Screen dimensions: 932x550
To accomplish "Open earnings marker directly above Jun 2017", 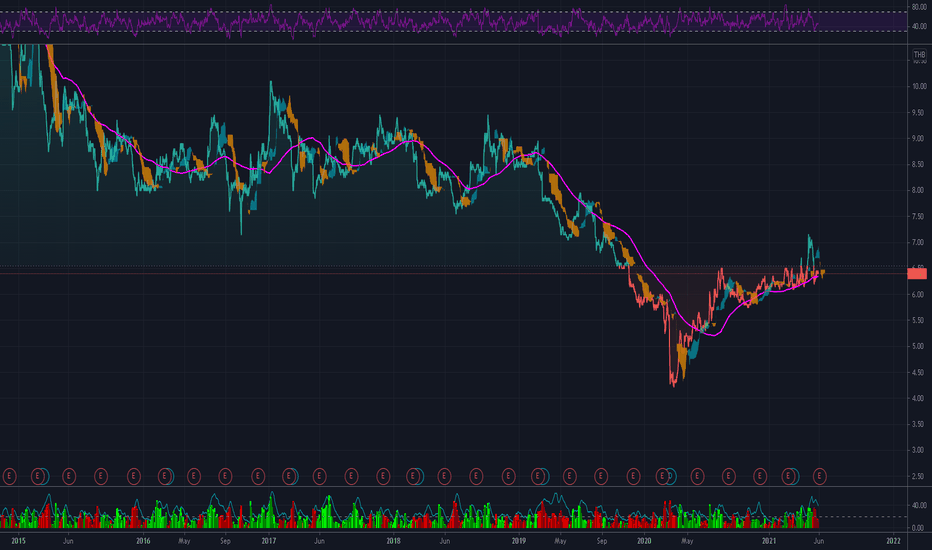I will click(319, 476).
